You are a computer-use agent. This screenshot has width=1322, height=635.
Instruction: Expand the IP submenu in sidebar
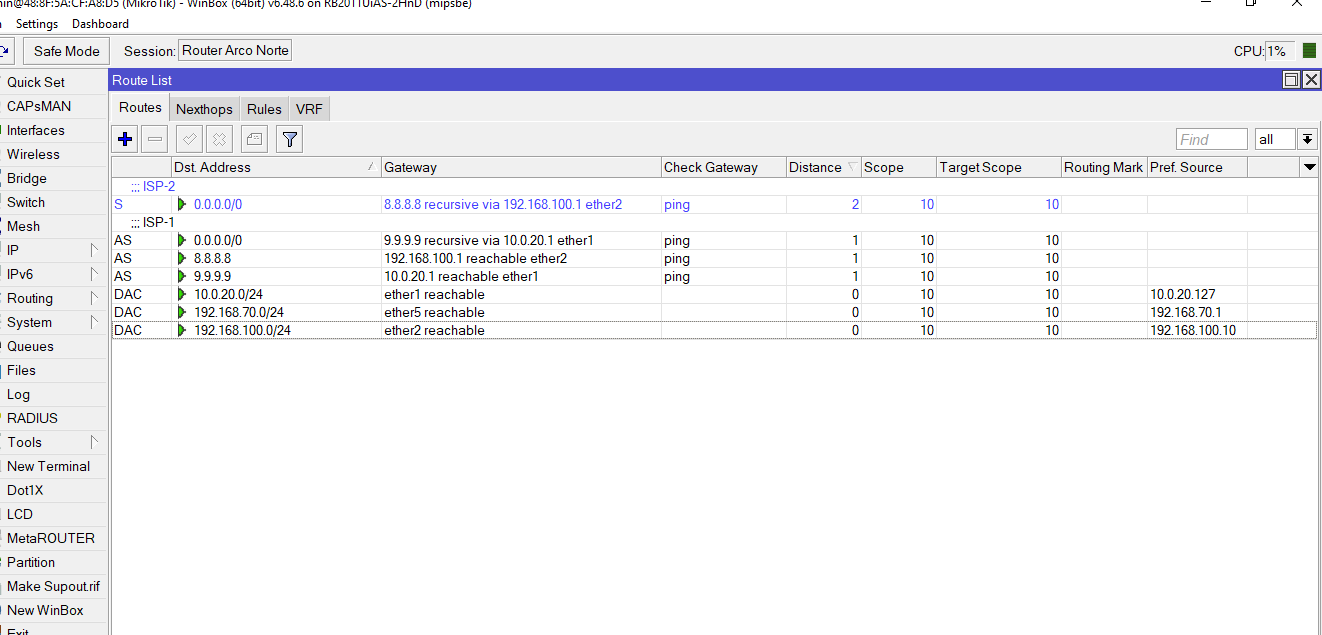click(55, 250)
